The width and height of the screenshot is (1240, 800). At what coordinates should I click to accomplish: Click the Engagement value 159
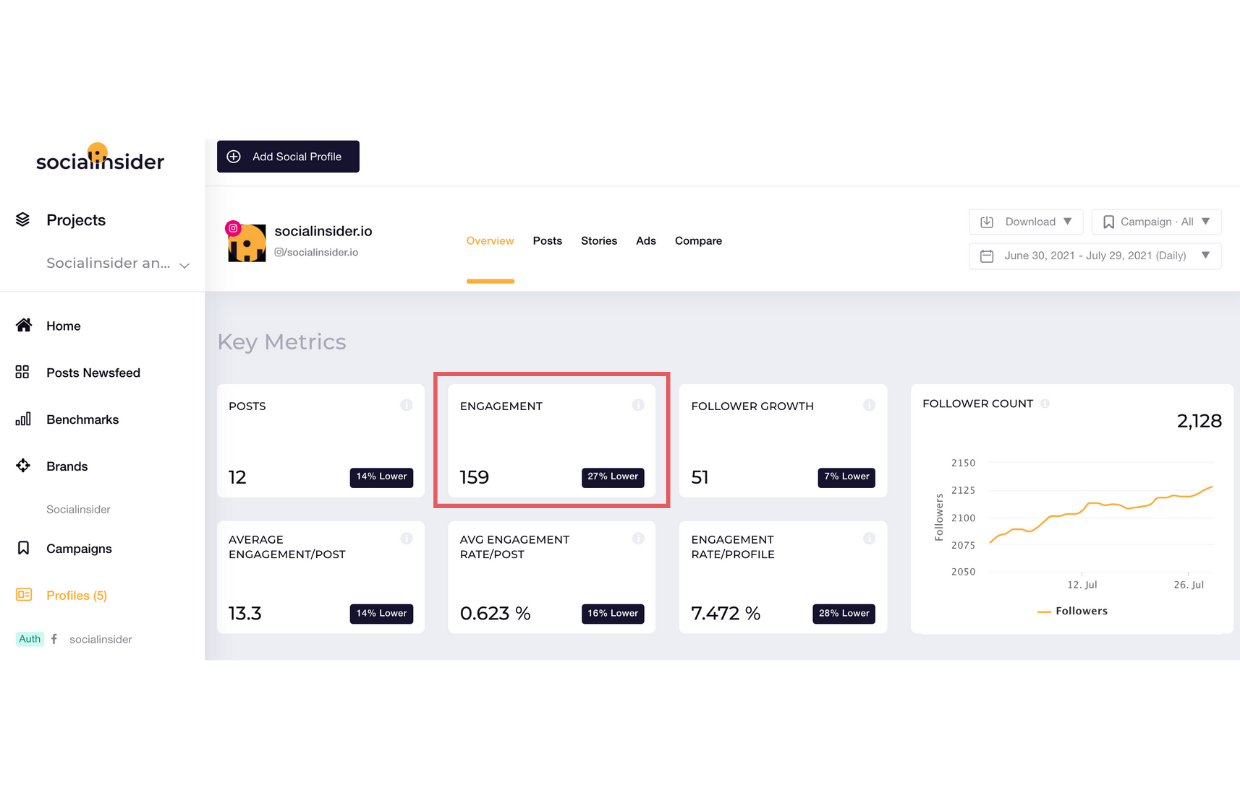(474, 477)
